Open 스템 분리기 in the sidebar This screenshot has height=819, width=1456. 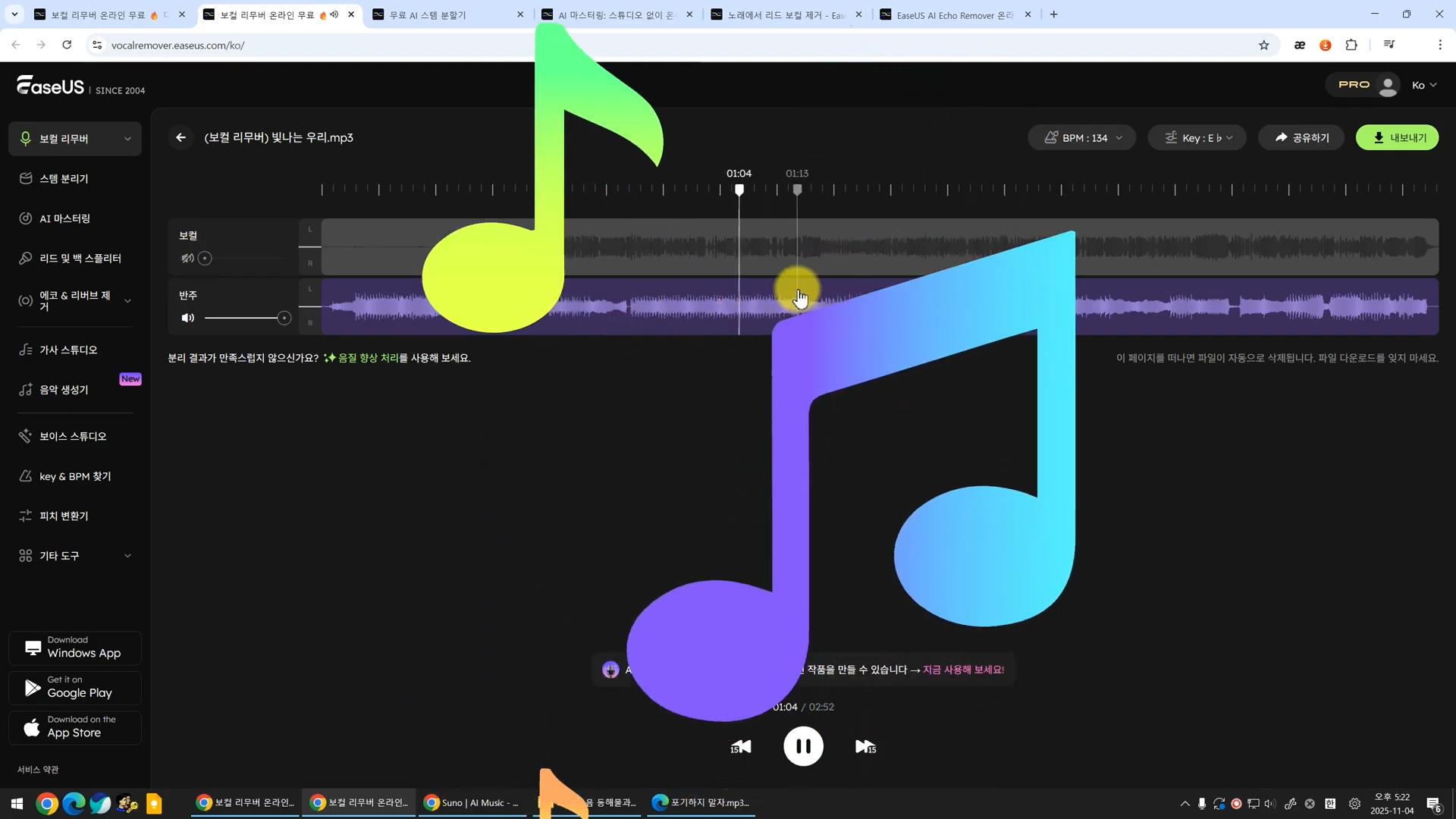(64, 179)
